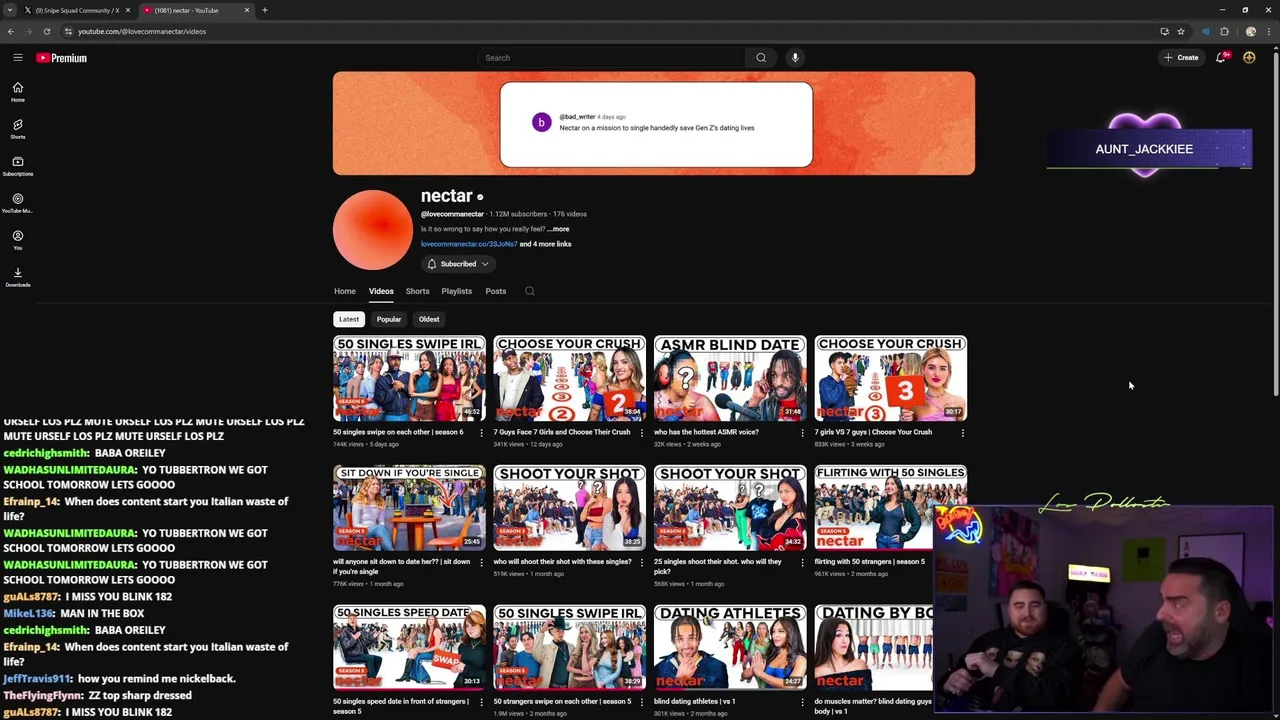Open Subscriptions in the left sidebar
Screen dimensions: 1280x720
17,166
